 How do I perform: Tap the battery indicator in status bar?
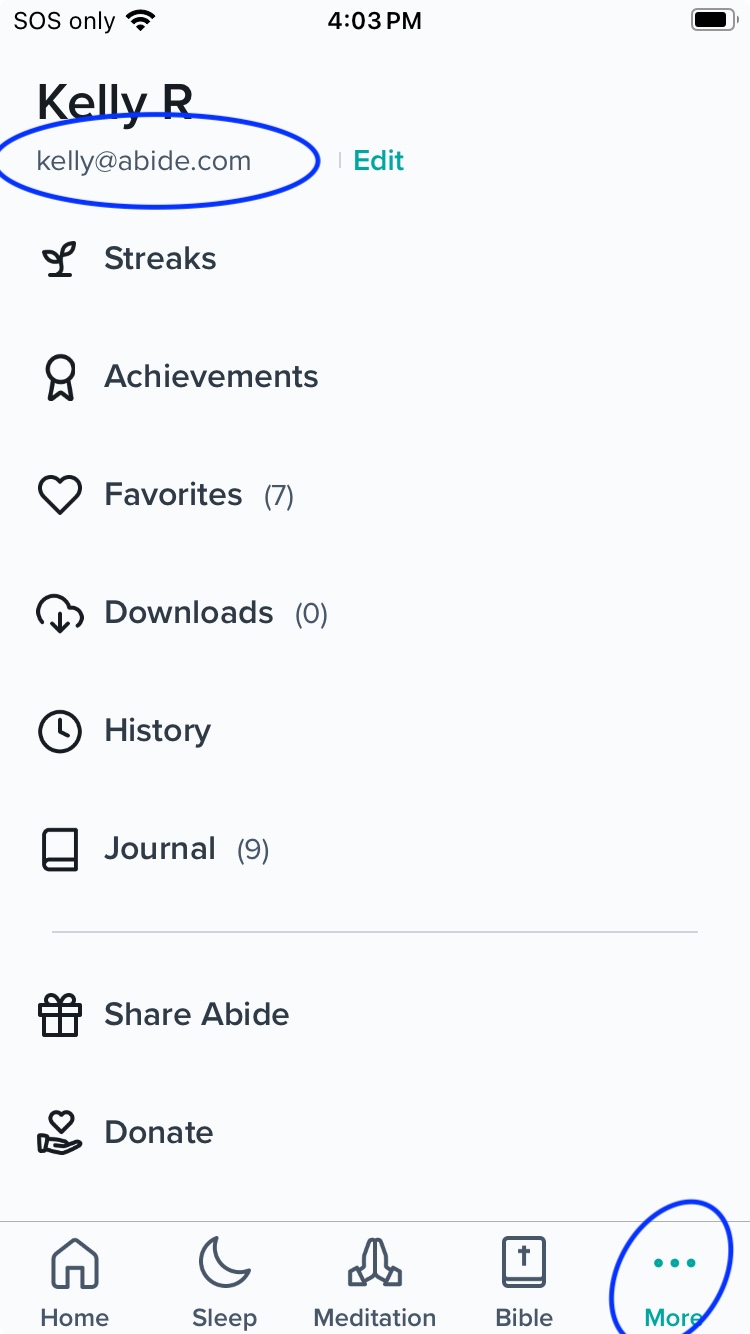pos(714,20)
